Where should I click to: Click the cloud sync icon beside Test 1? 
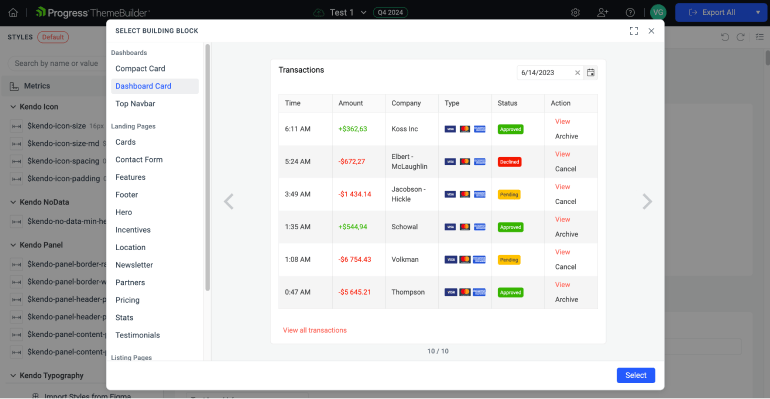point(319,13)
